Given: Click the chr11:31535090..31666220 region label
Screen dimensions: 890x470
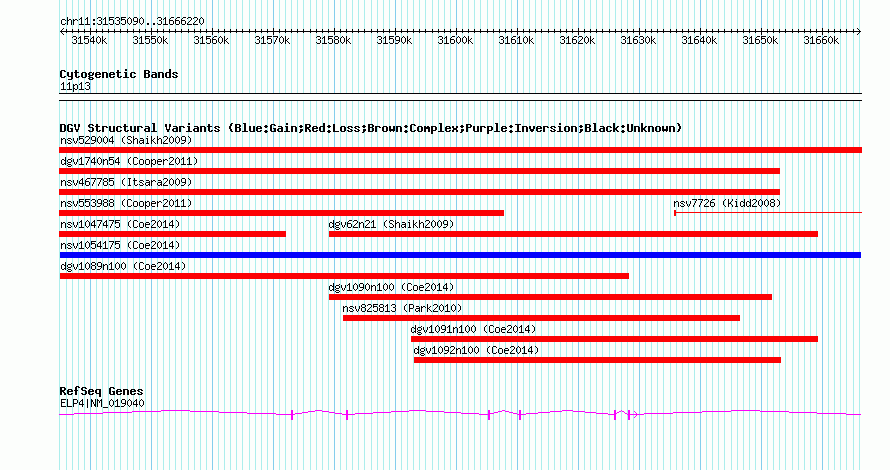Looking at the screenshot, I should 132,22.
